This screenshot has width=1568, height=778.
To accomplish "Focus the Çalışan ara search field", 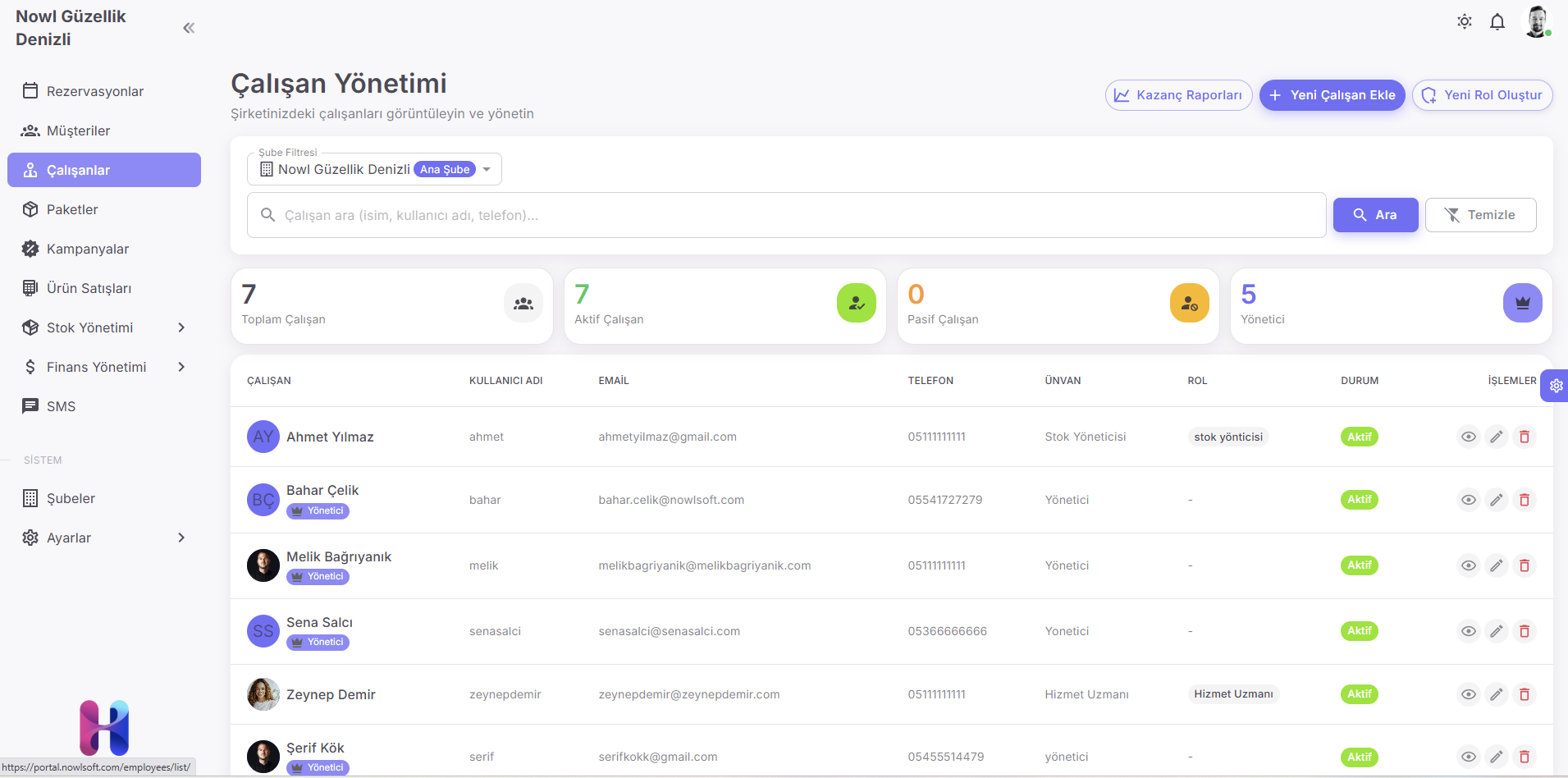I will [788, 215].
